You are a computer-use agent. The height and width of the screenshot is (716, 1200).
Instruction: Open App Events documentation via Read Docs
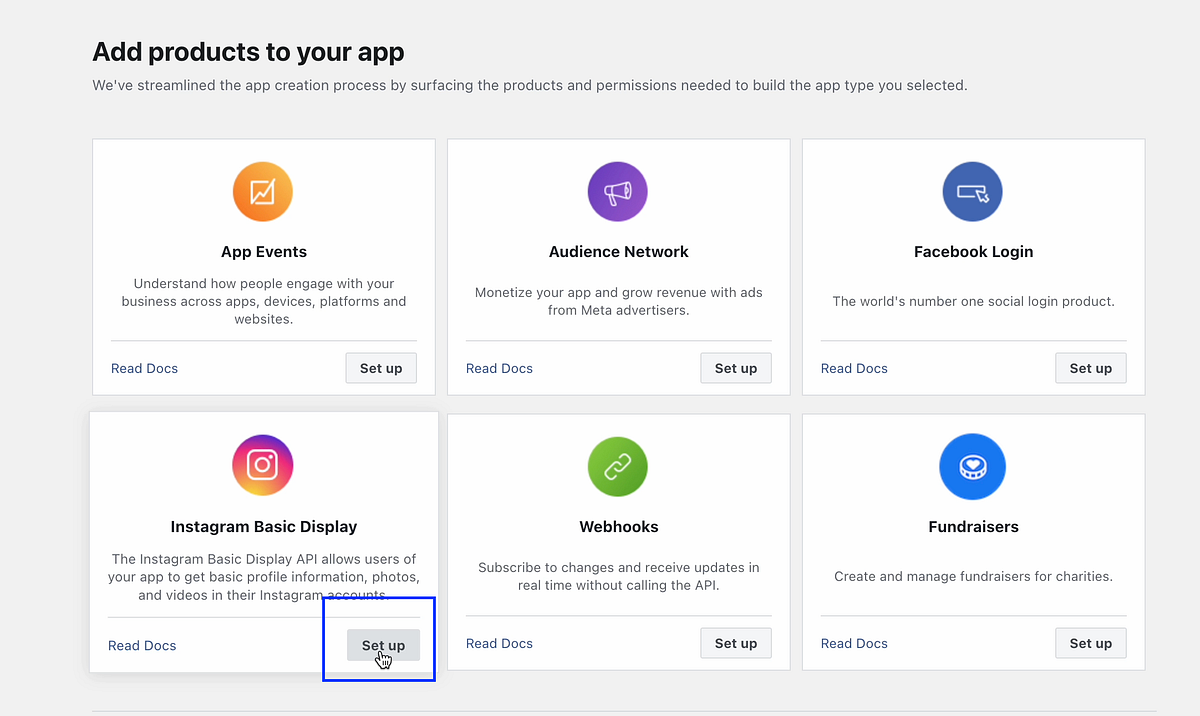click(144, 368)
